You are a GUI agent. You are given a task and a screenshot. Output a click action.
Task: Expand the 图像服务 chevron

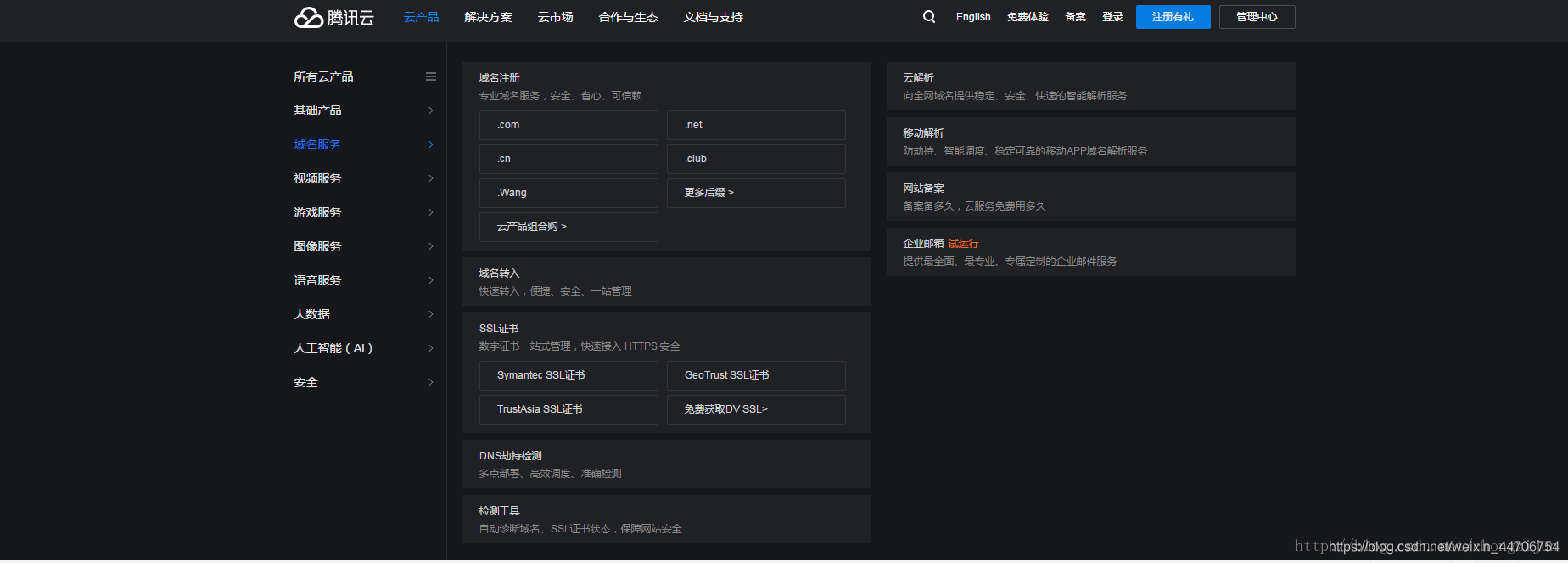point(431,246)
